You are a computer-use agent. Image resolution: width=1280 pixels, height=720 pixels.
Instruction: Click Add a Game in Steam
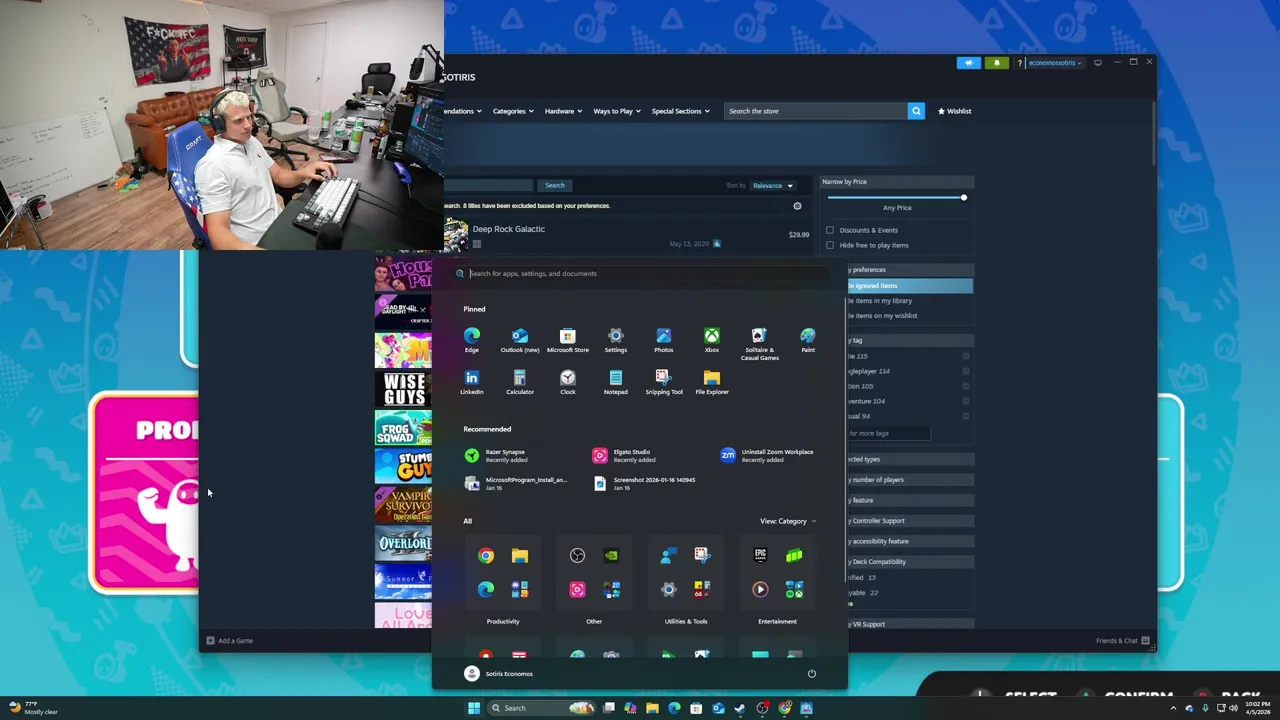click(229, 641)
